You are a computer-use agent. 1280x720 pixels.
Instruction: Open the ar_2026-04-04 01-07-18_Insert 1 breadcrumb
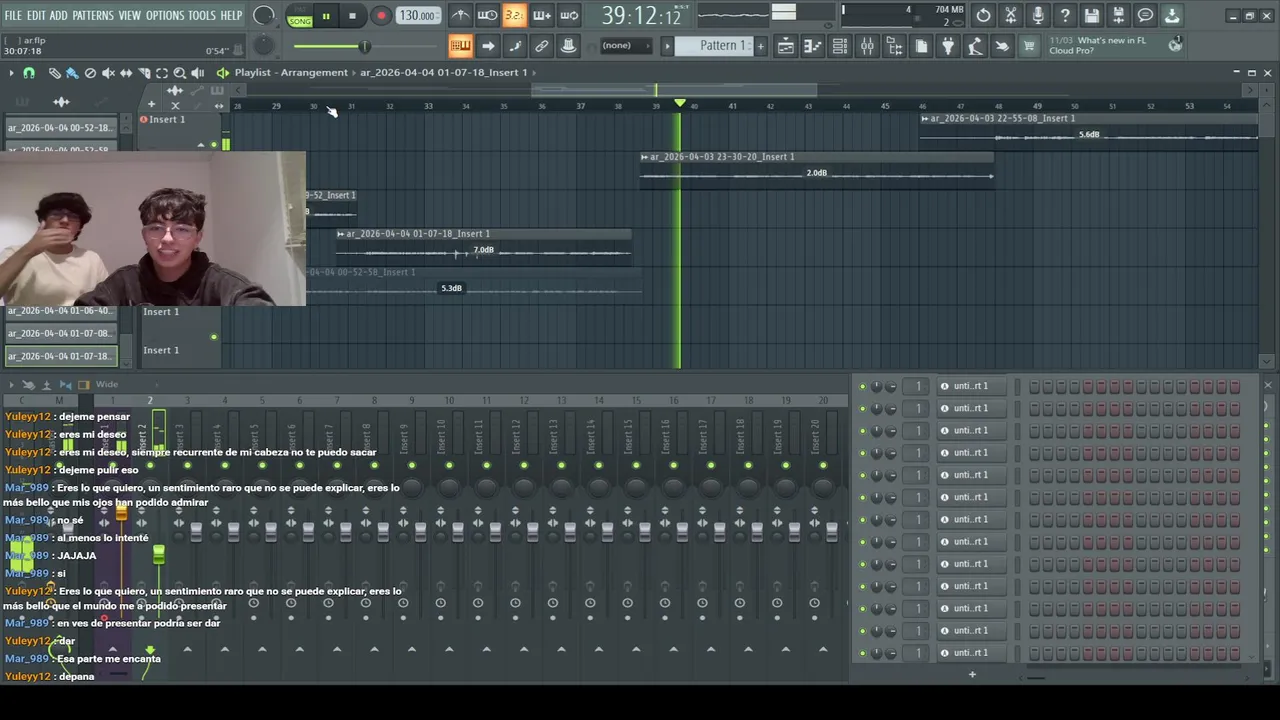click(x=443, y=72)
